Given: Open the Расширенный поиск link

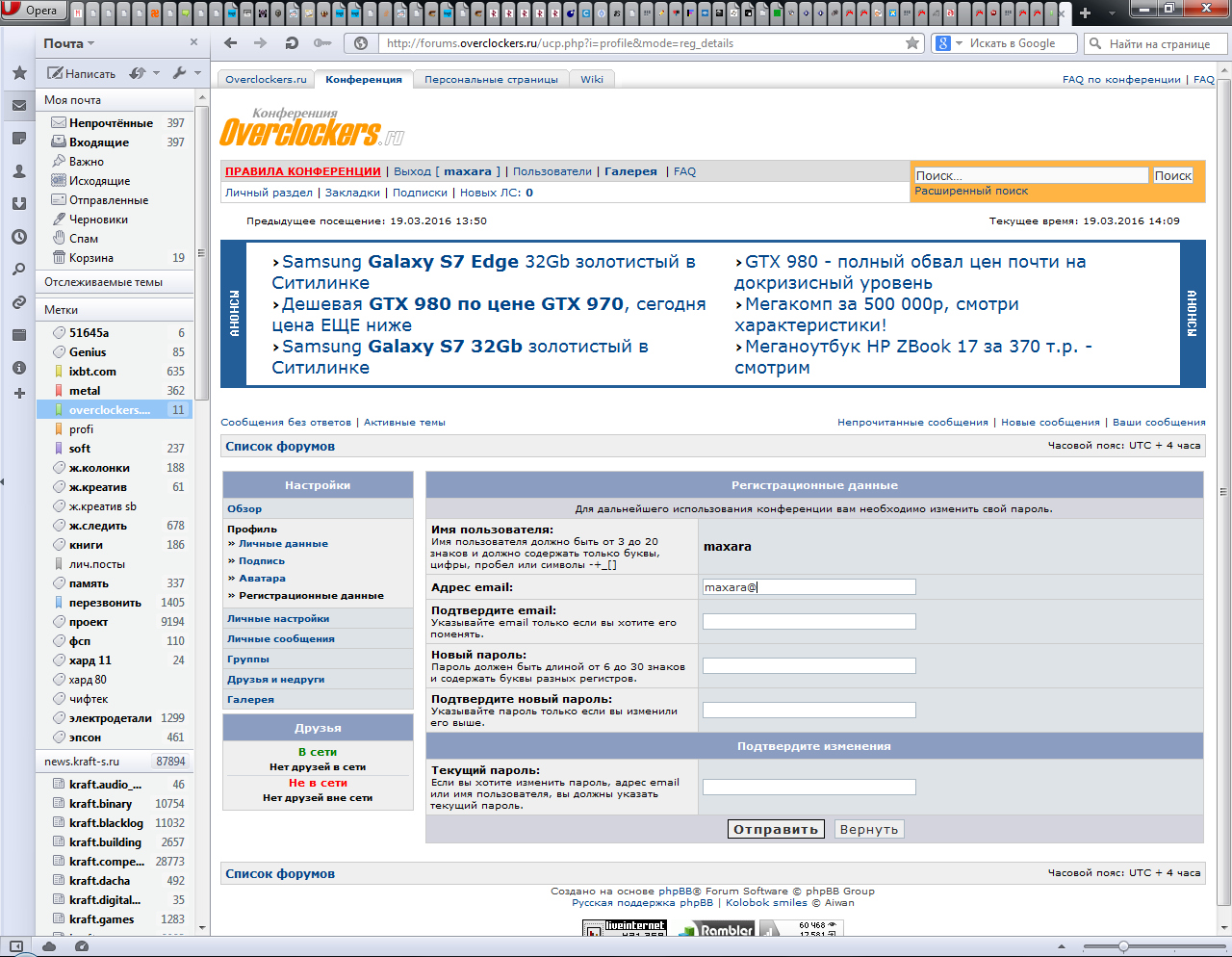Looking at the screenshot, I should point(971,191).
